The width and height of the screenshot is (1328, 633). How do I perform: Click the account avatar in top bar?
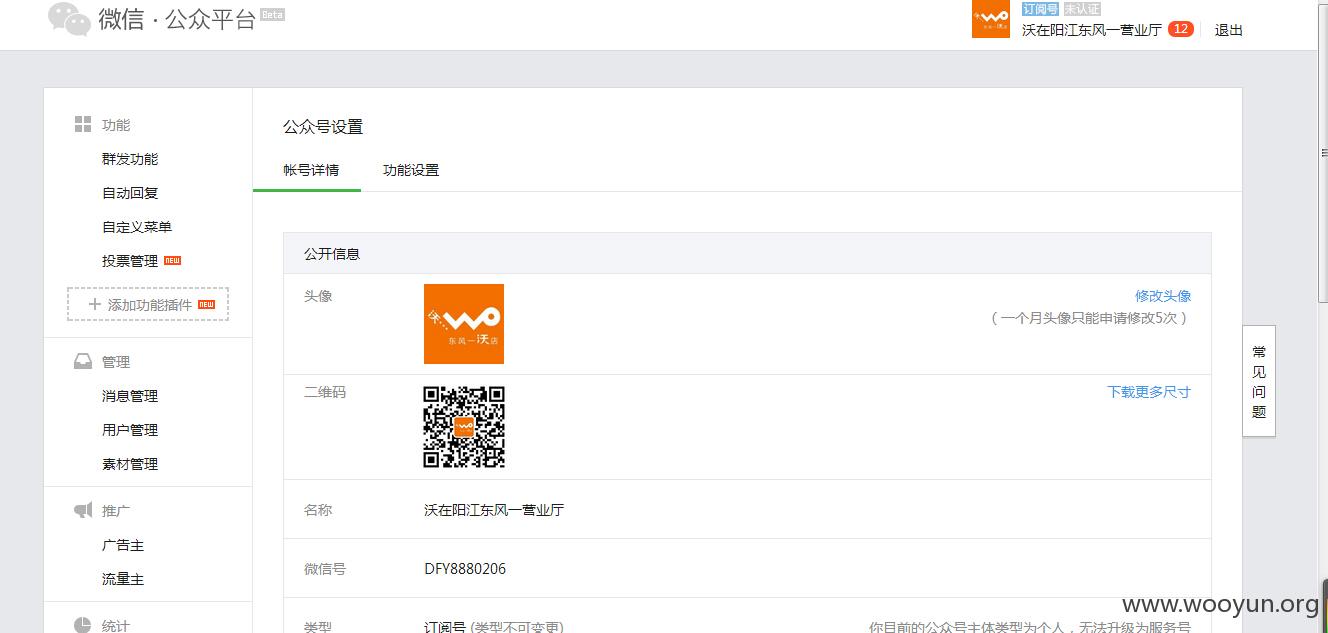(990, 19)
